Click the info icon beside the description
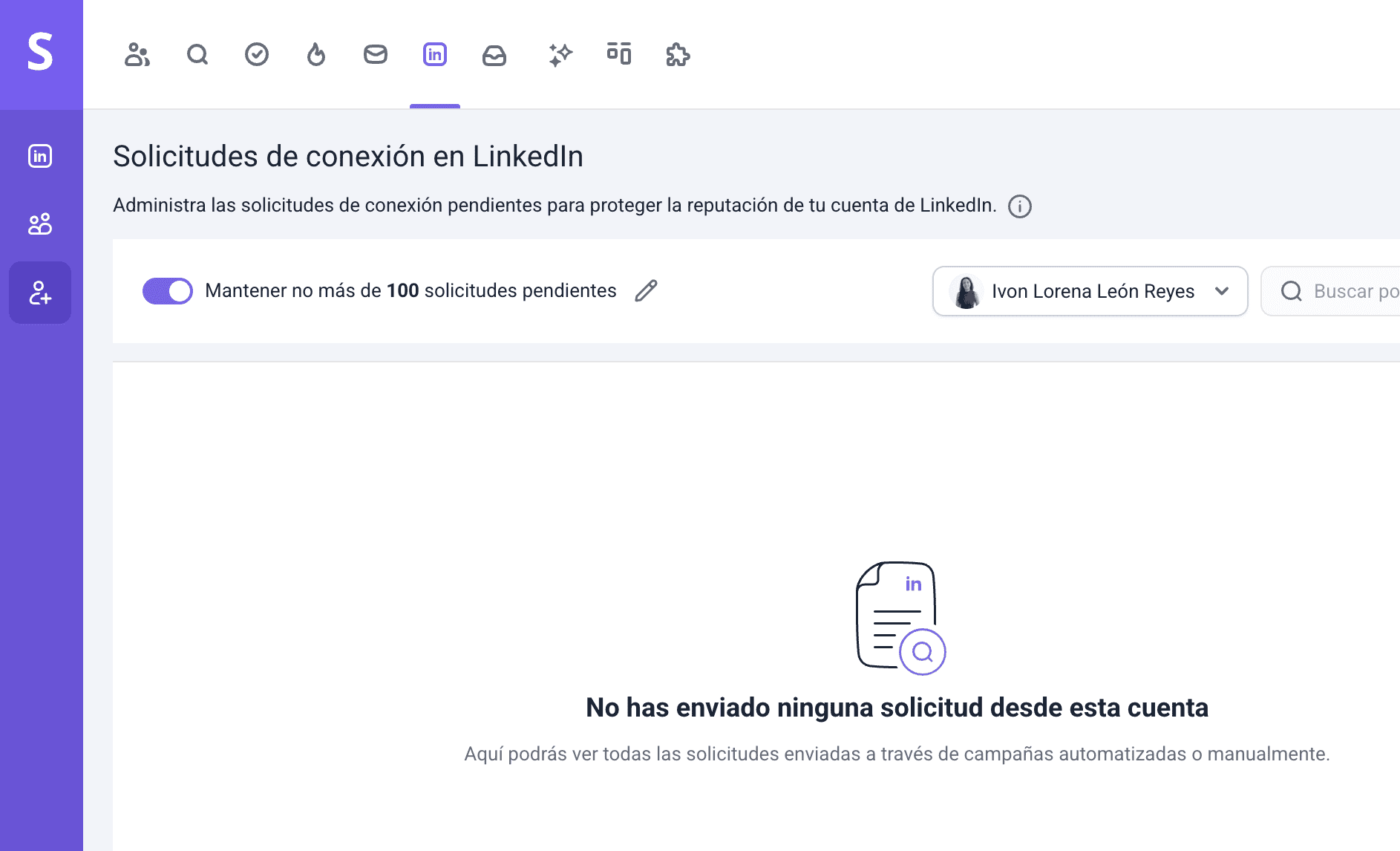This screenshot has width=1400, height=851. tap(1020, 206)
